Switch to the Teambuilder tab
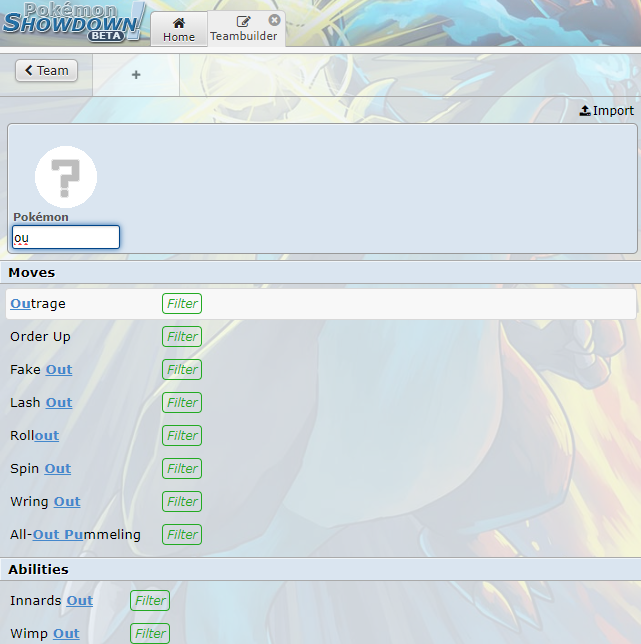641x644 pixels. point(244,29)
